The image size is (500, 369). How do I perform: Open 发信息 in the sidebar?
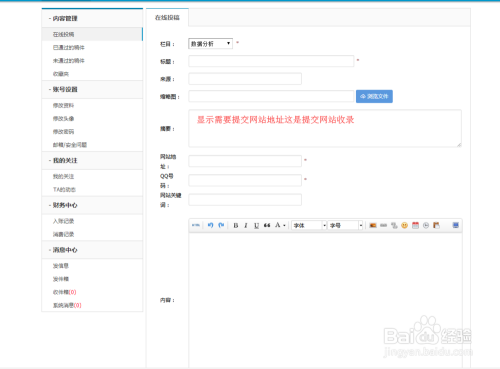tap(61, 266)
